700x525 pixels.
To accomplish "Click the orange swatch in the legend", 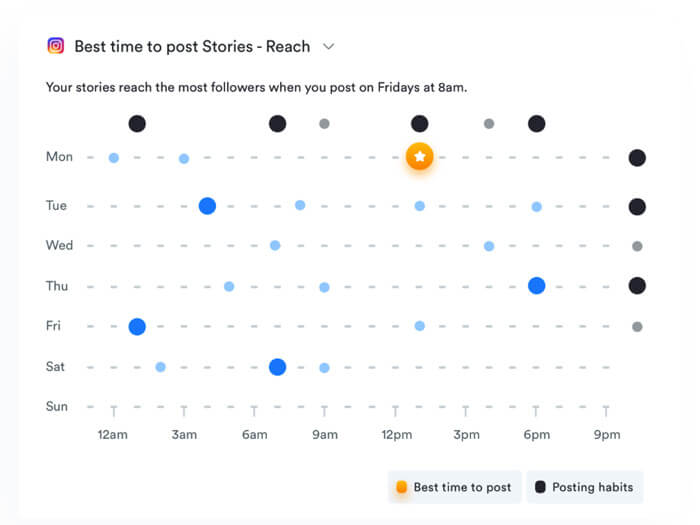I will click(402, 487).
